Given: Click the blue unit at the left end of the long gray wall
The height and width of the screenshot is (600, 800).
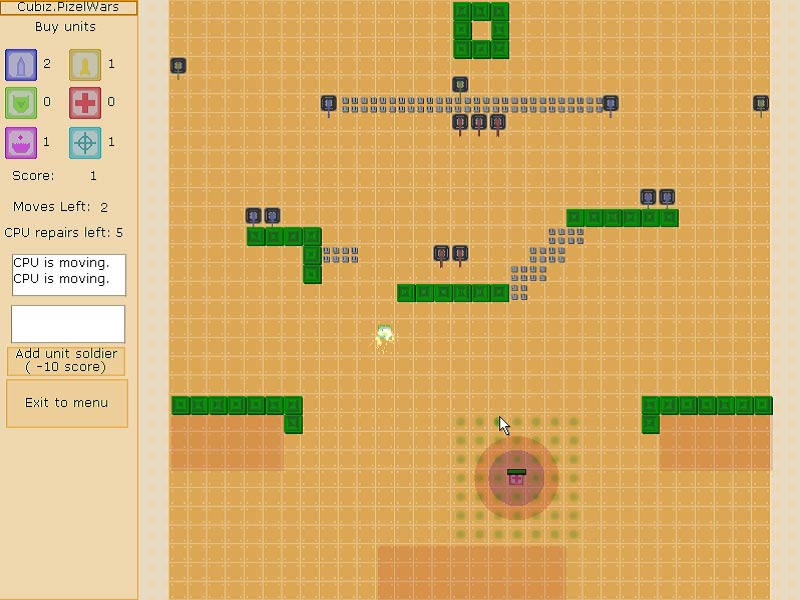Looking at the screenshot, I should pyautogui.click(x=329, y=105).
